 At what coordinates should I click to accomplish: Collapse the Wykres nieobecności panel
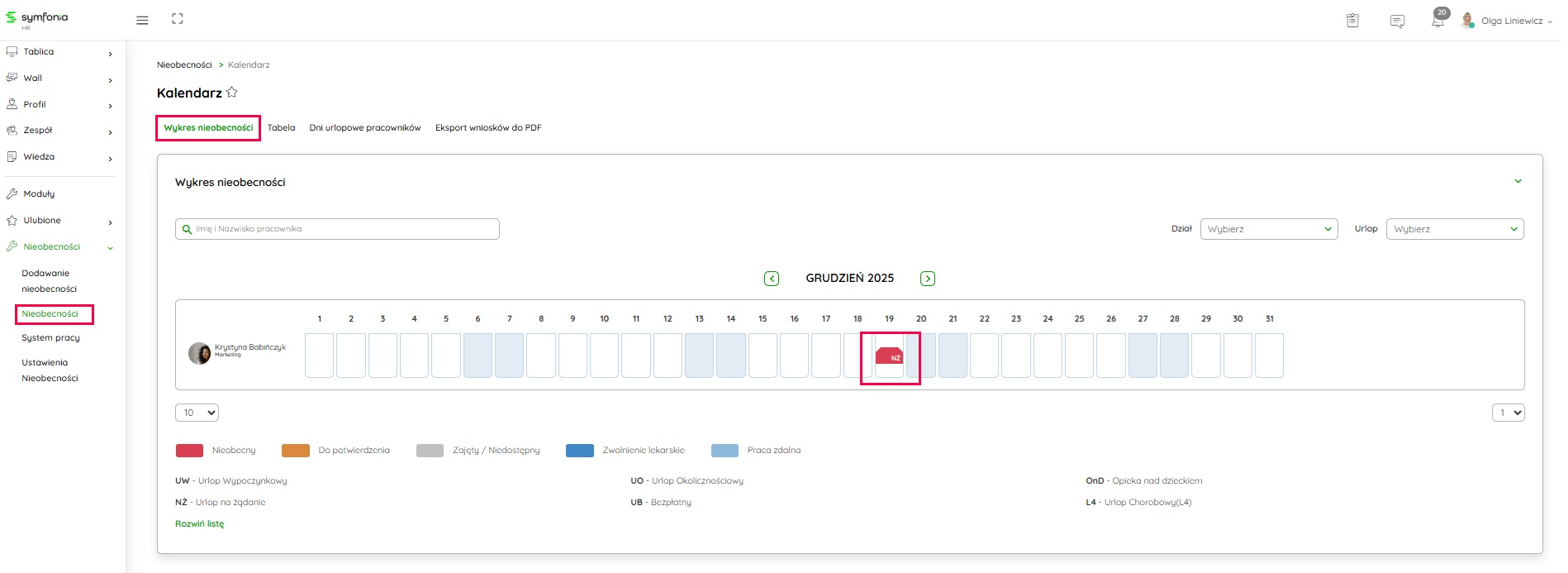click(x=1518, y=182)
